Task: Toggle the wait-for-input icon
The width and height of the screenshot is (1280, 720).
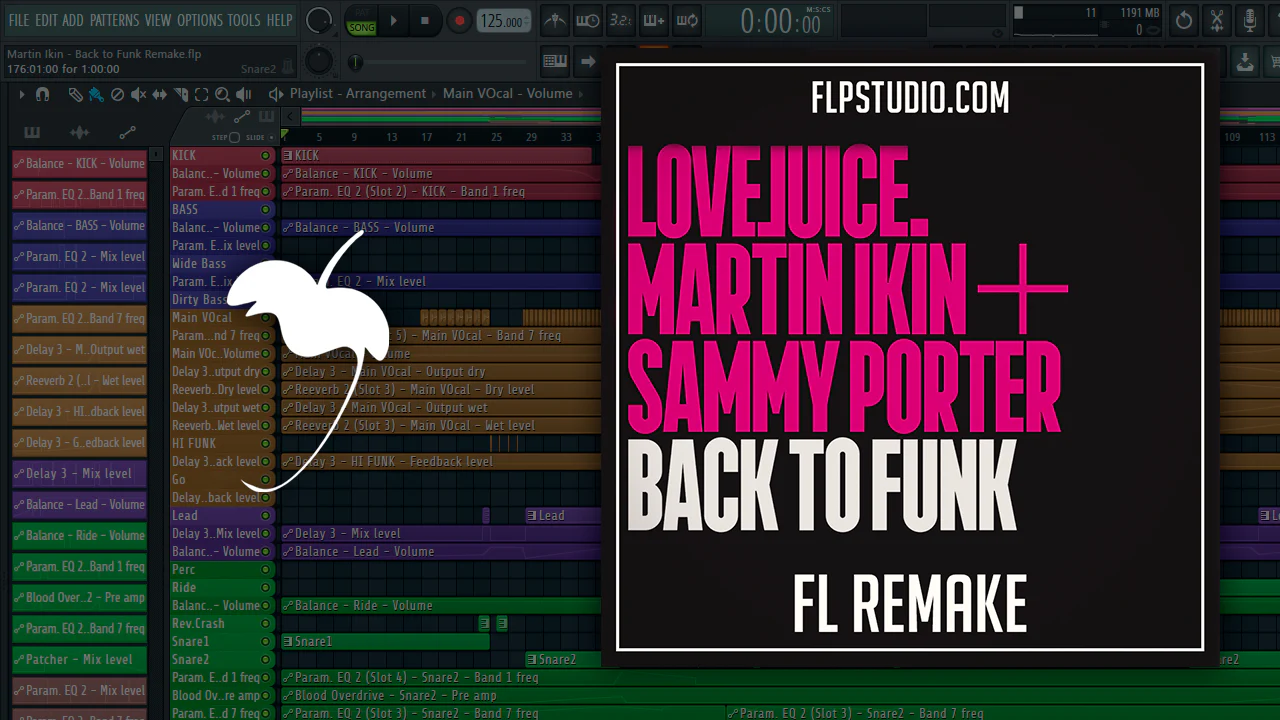Action: 588,20
